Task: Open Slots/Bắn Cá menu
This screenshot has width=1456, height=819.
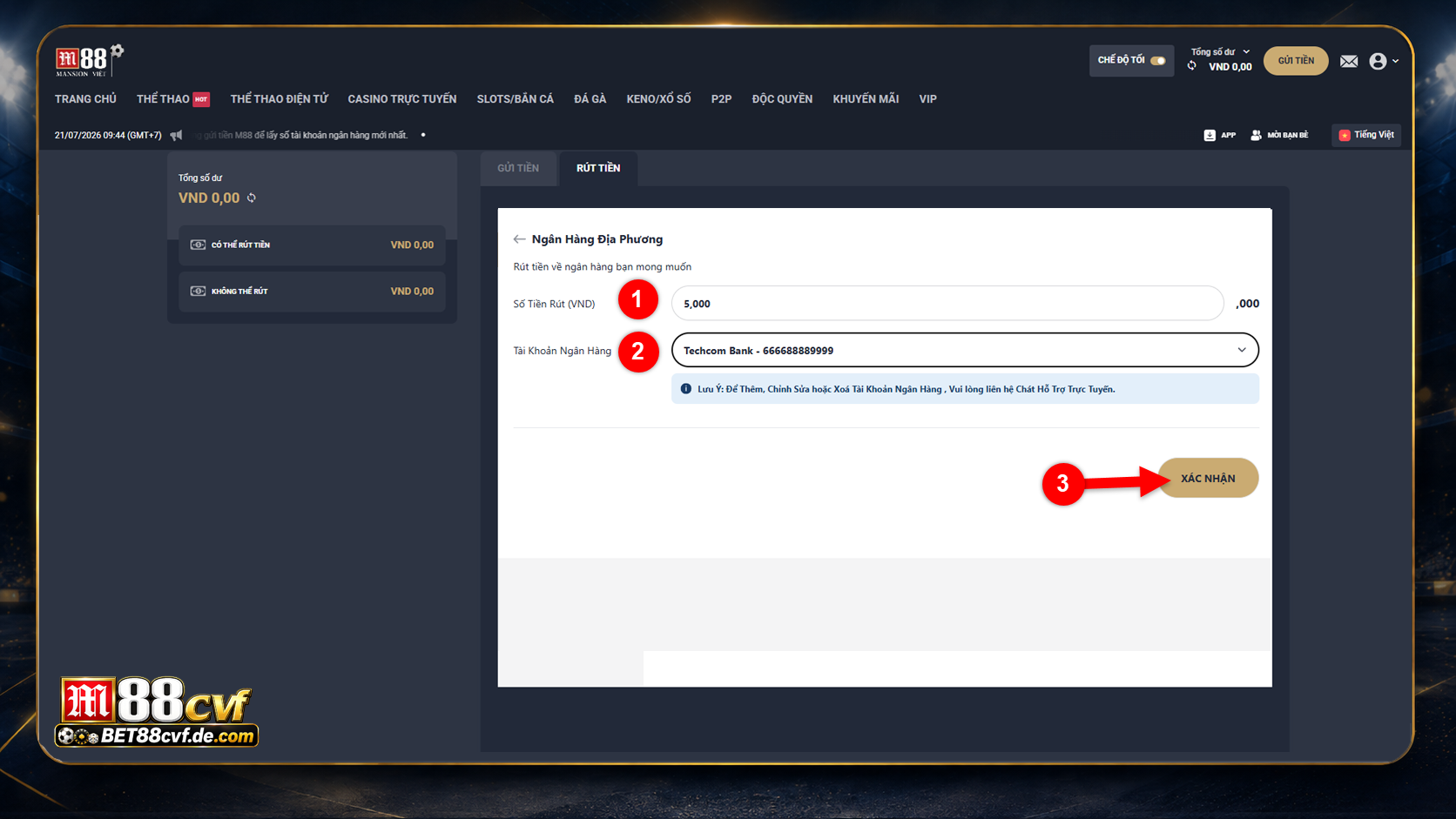Action: (x=516, y=99)
